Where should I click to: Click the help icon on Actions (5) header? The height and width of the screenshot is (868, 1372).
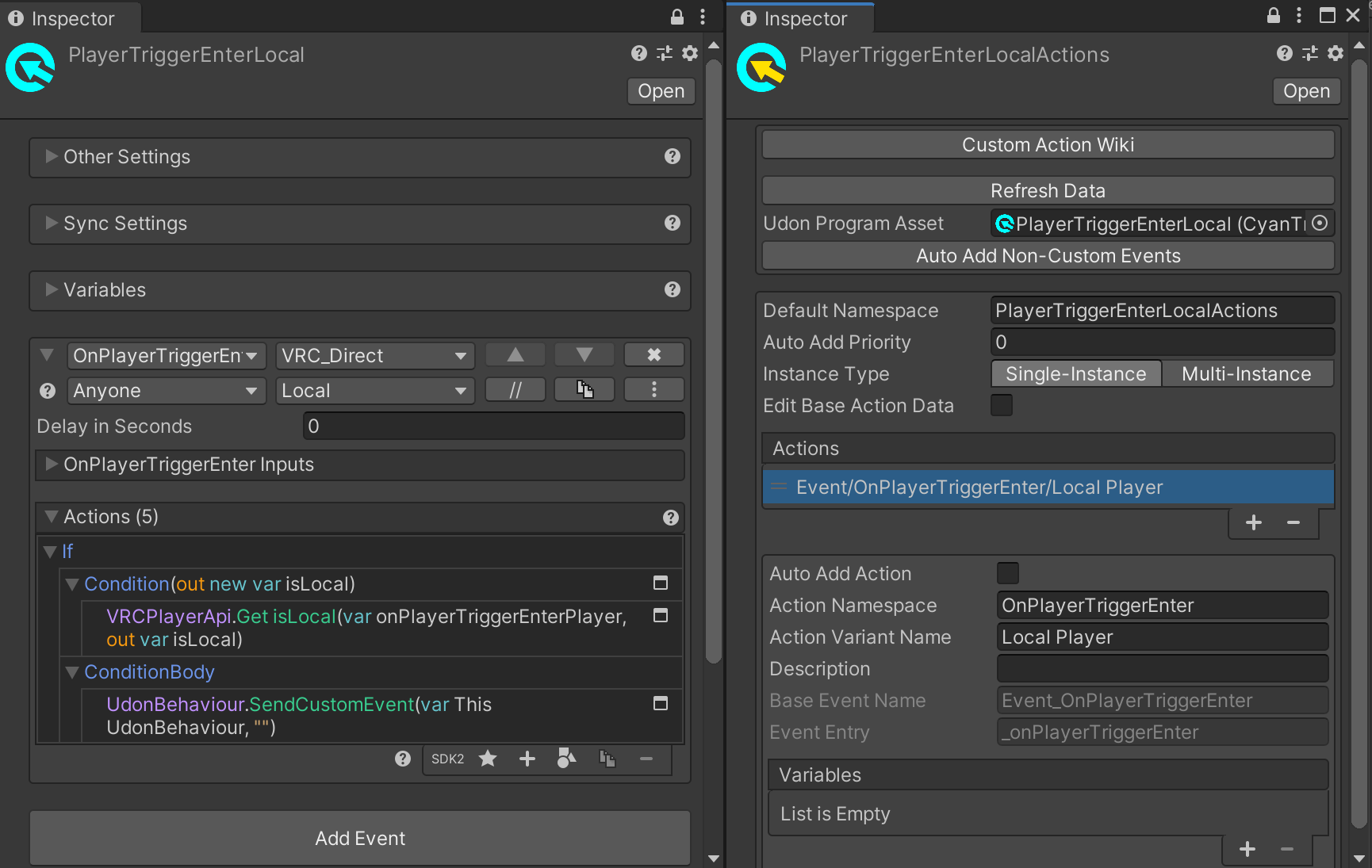(x=671, y=518)
